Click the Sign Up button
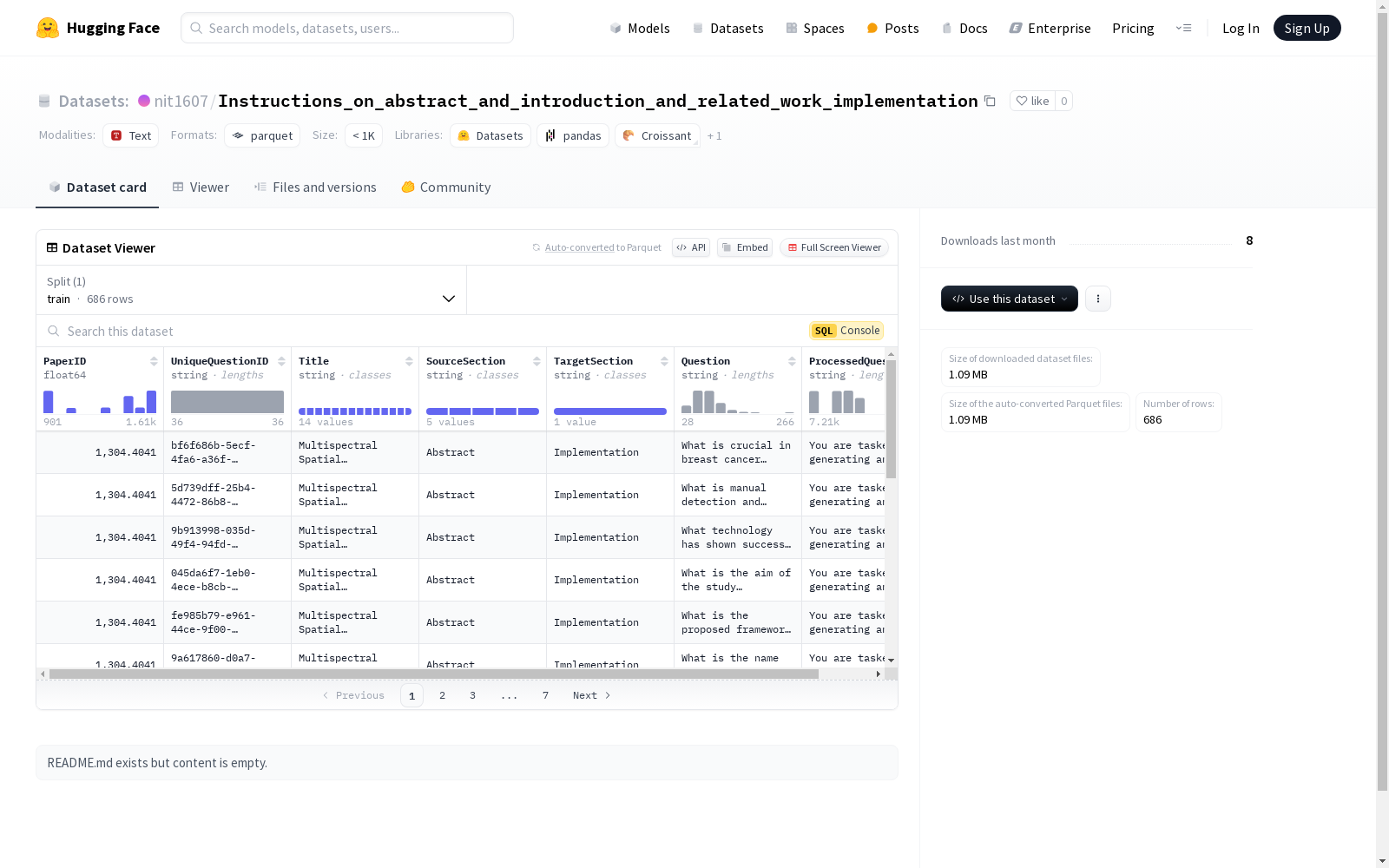The image size is (1389, 868). [1307, 28]
